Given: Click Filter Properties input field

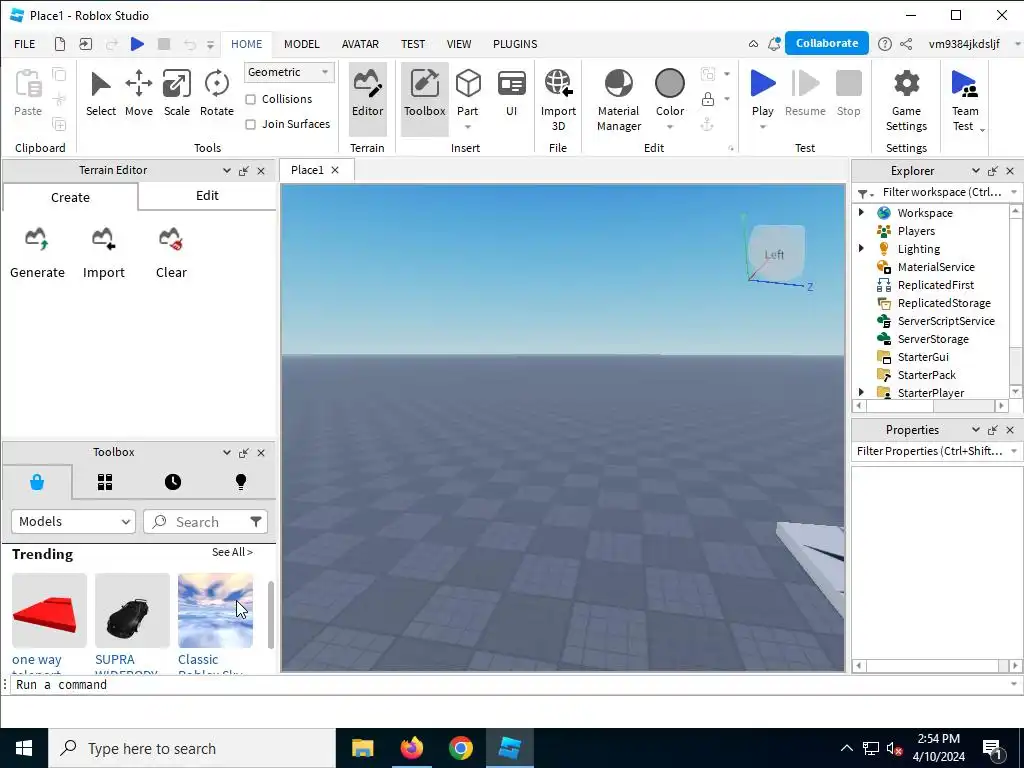Looking at the screenshot, I should tap(929, 451).
